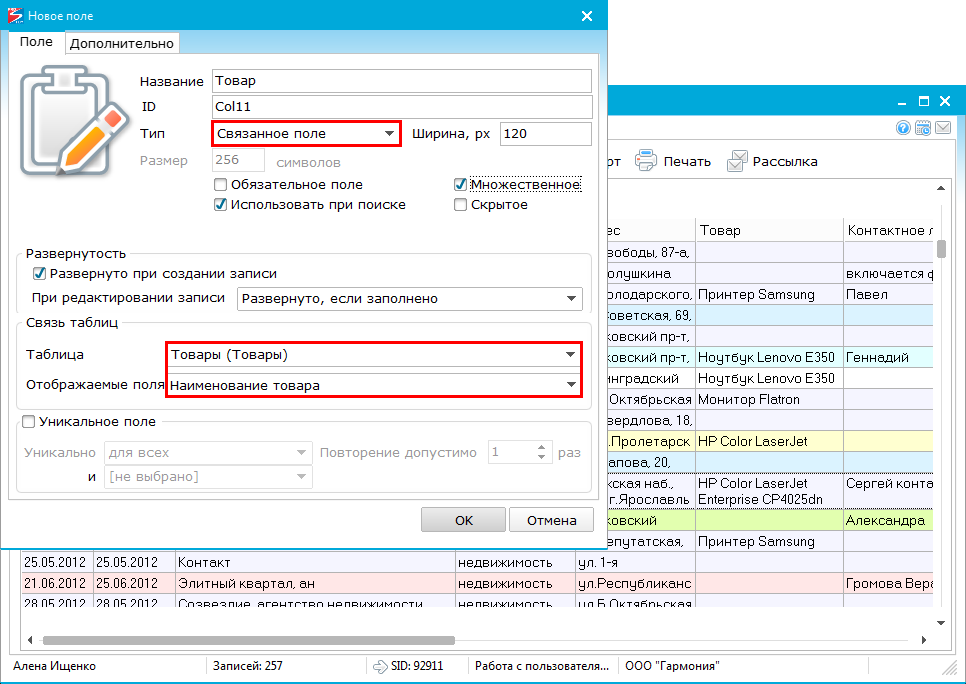The image size is (966, 684).
Task: Click the vertical scrollbar thumb
Action: pos(941,249)
